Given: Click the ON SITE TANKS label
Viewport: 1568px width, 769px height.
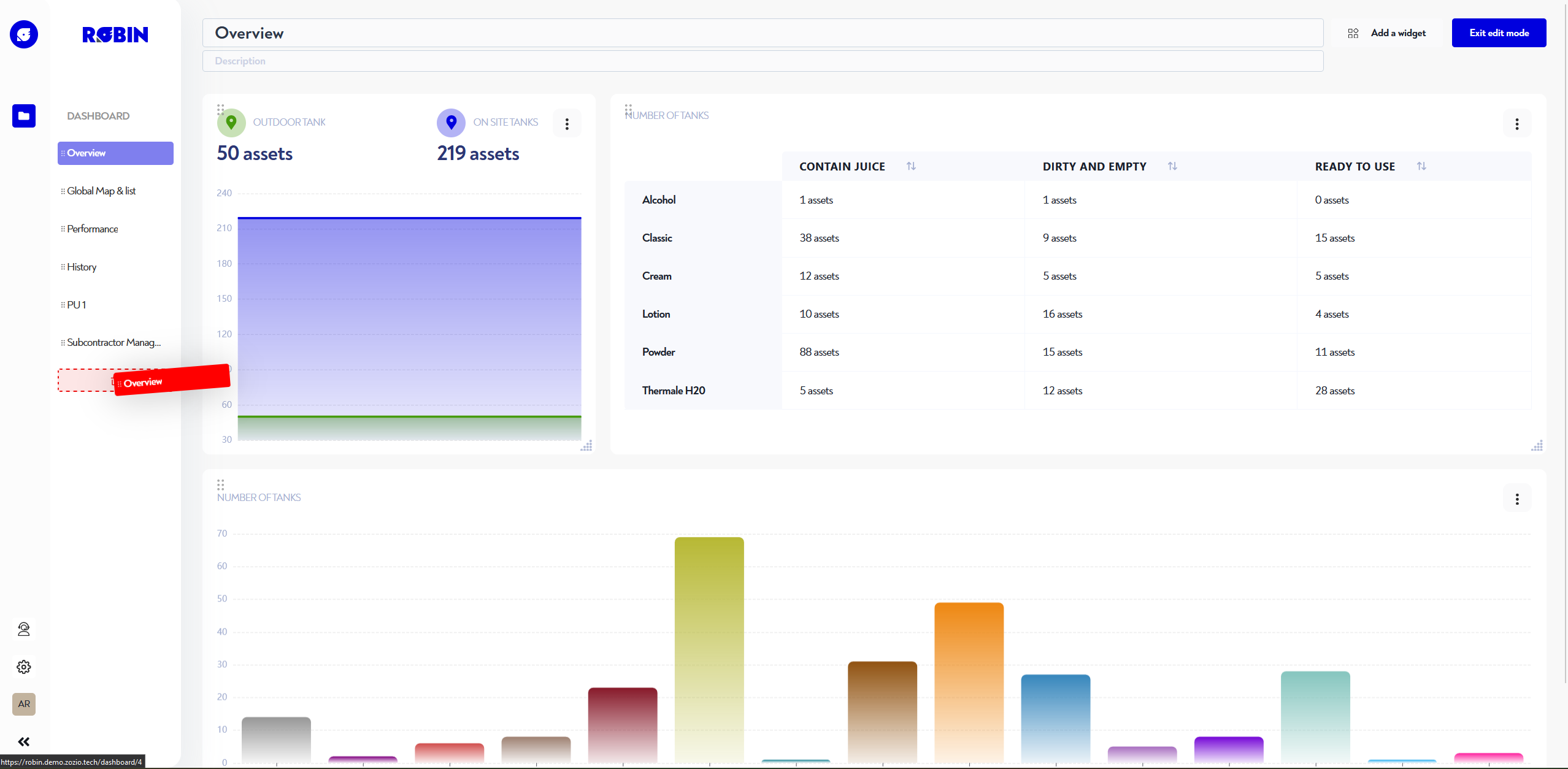Looking at the screenshot, I should pyautogui.click(x=505, y=123).
